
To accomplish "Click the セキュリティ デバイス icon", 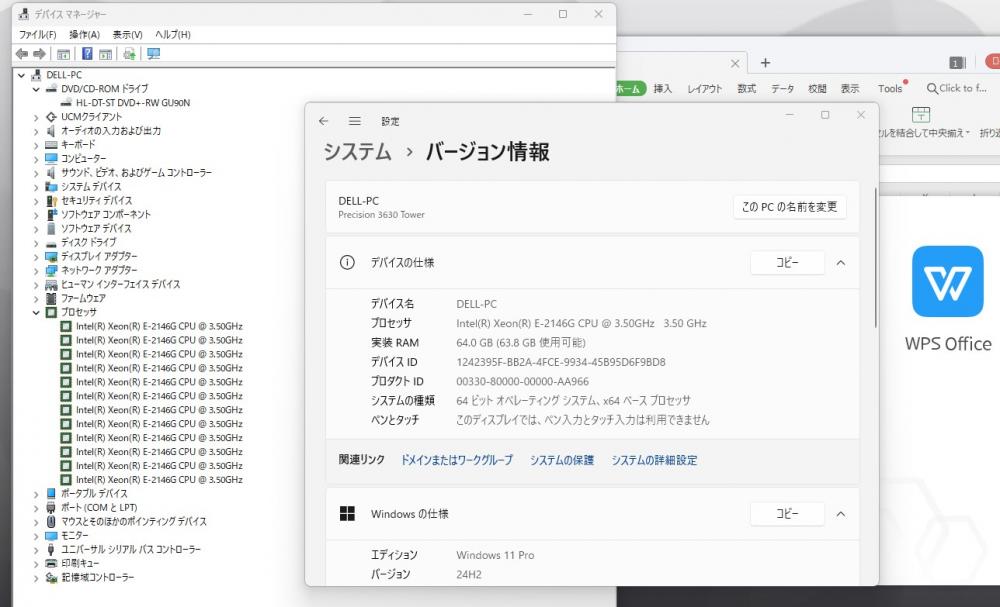I will (51, 201).
